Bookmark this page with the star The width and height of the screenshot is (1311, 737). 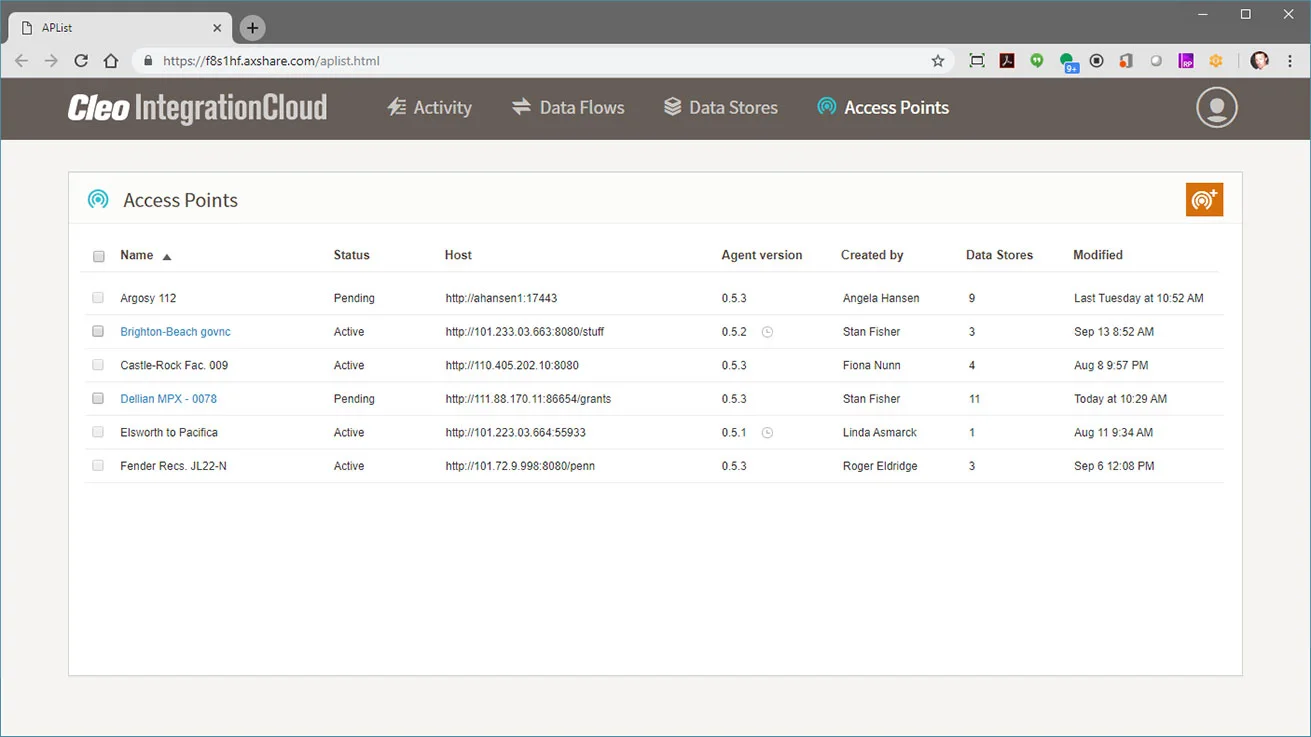tap(938, 61)
